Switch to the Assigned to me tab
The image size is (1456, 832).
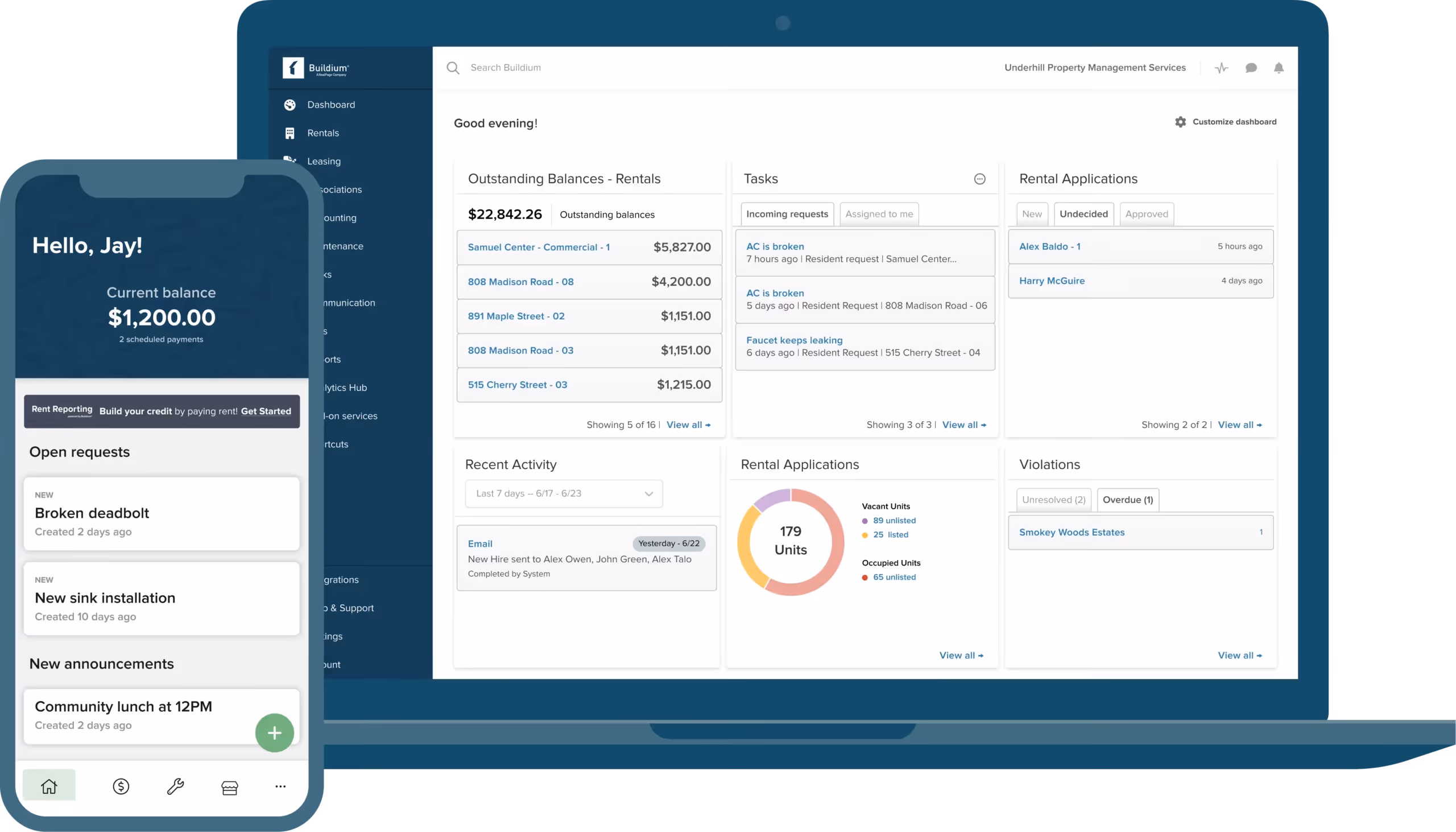pyautogui.click(x=878, y=214)
